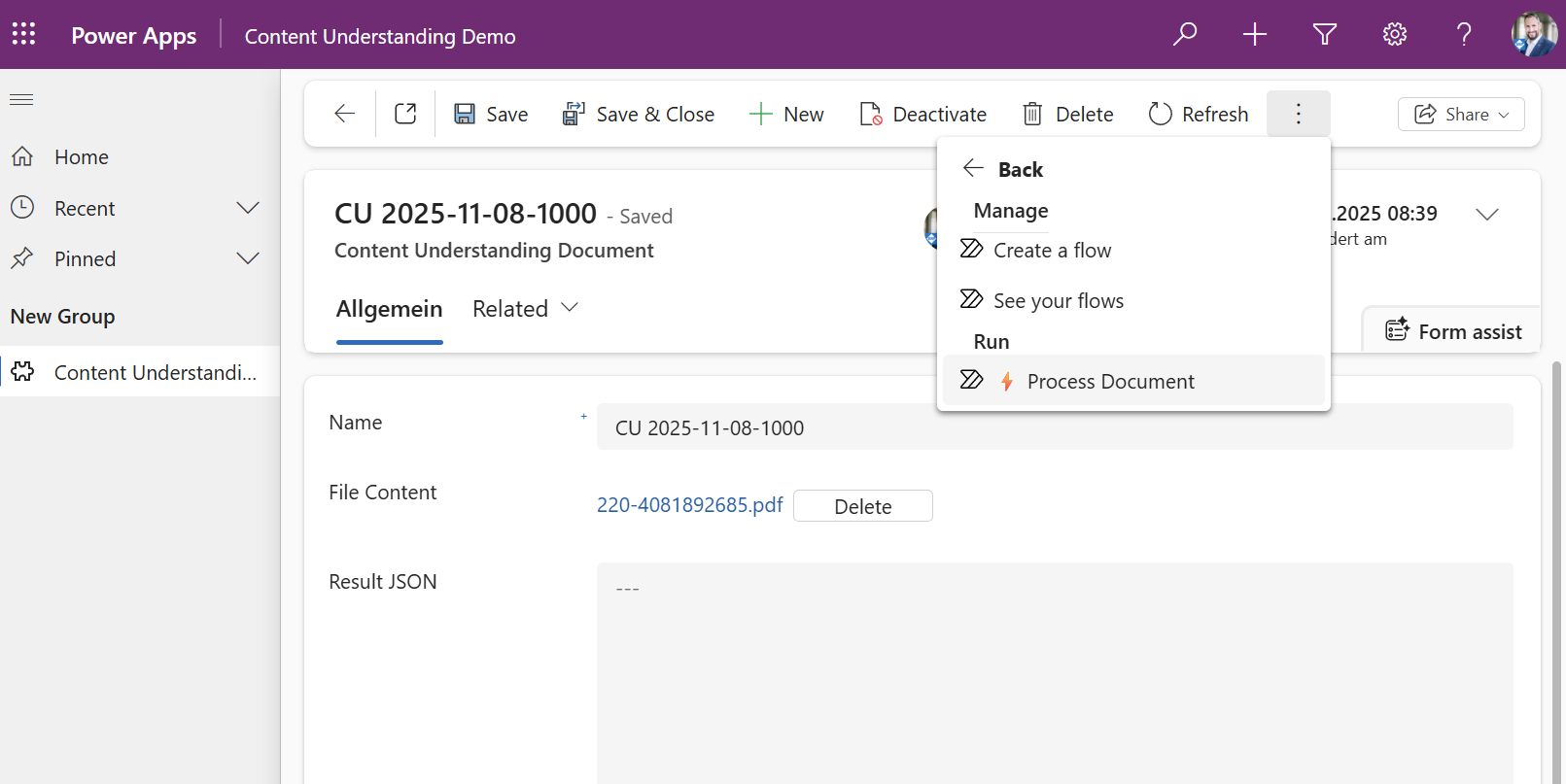
Task: Open the settings gear in header
Action: [x=1395, y=35]
